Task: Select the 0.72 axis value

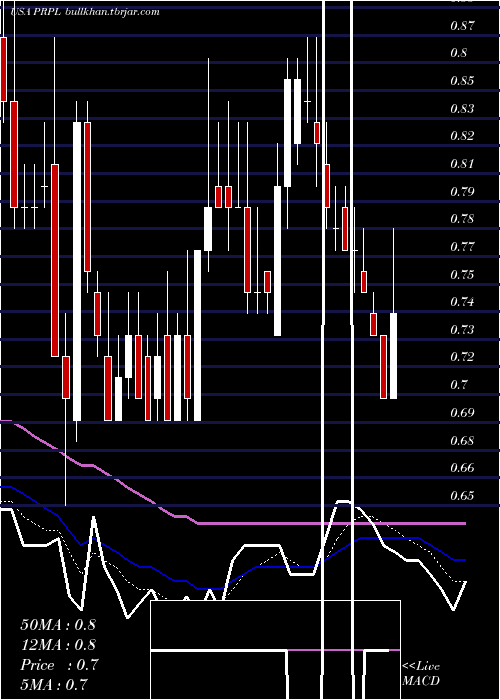Action: (x=462, y=357)
